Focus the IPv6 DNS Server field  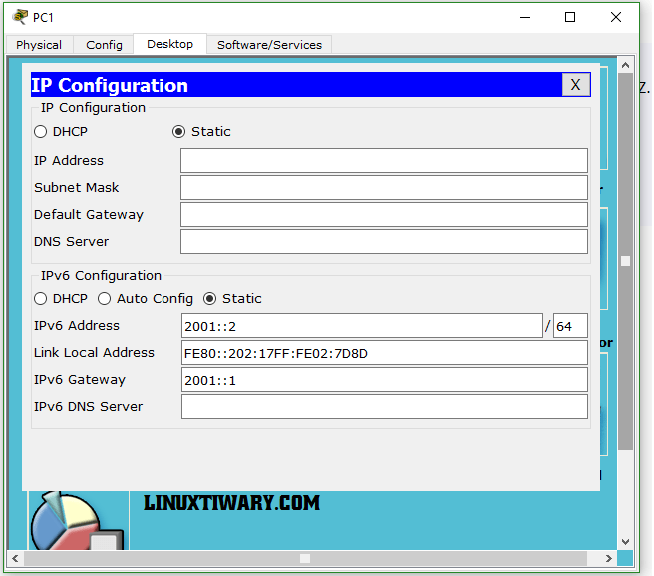(x=384, y=407)
